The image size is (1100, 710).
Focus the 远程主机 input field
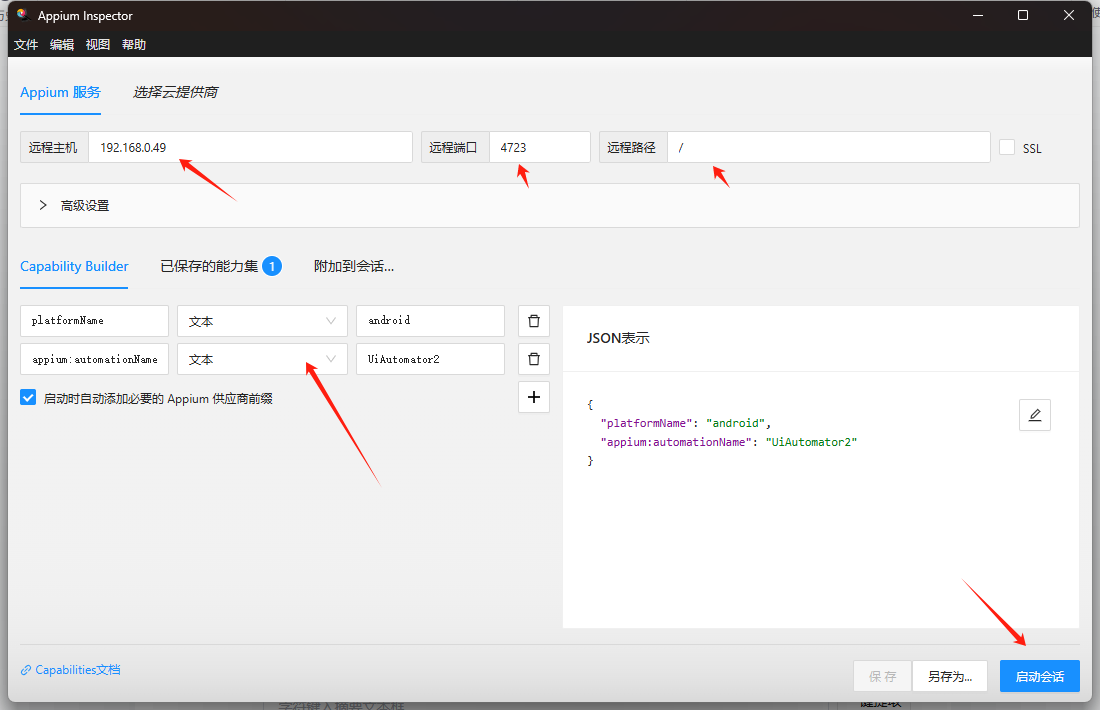[x=250, y=147]
